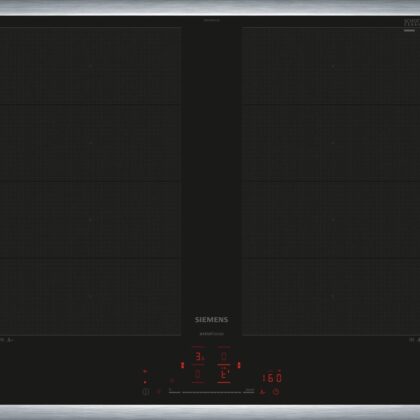This screenshot has width=420, height=420.
Task: Tap the flex zone symbol at far left edge
Action: click(2, 340)
